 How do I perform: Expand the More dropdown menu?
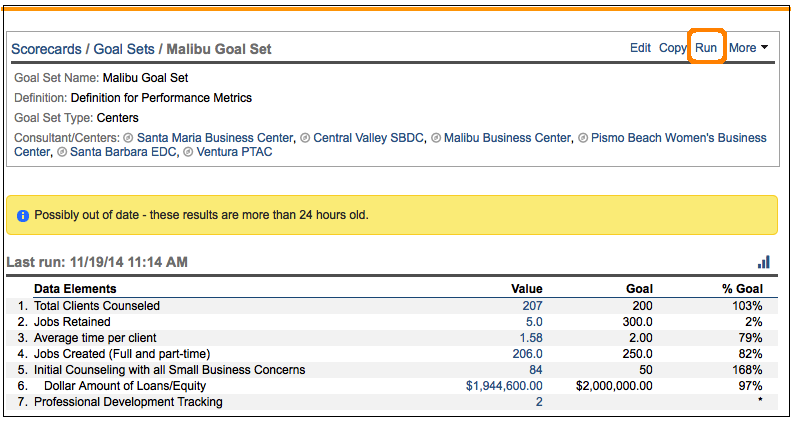pos(748,48)
